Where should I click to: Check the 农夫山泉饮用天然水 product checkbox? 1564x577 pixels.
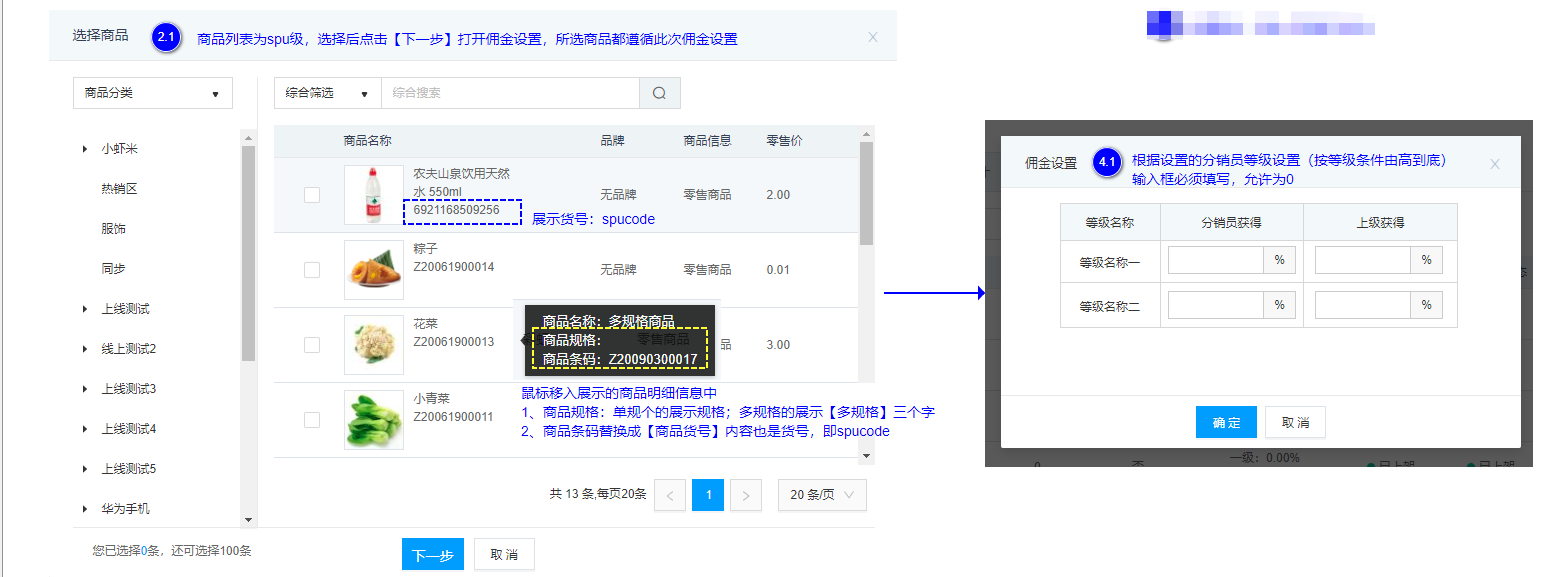pos(312,195)
